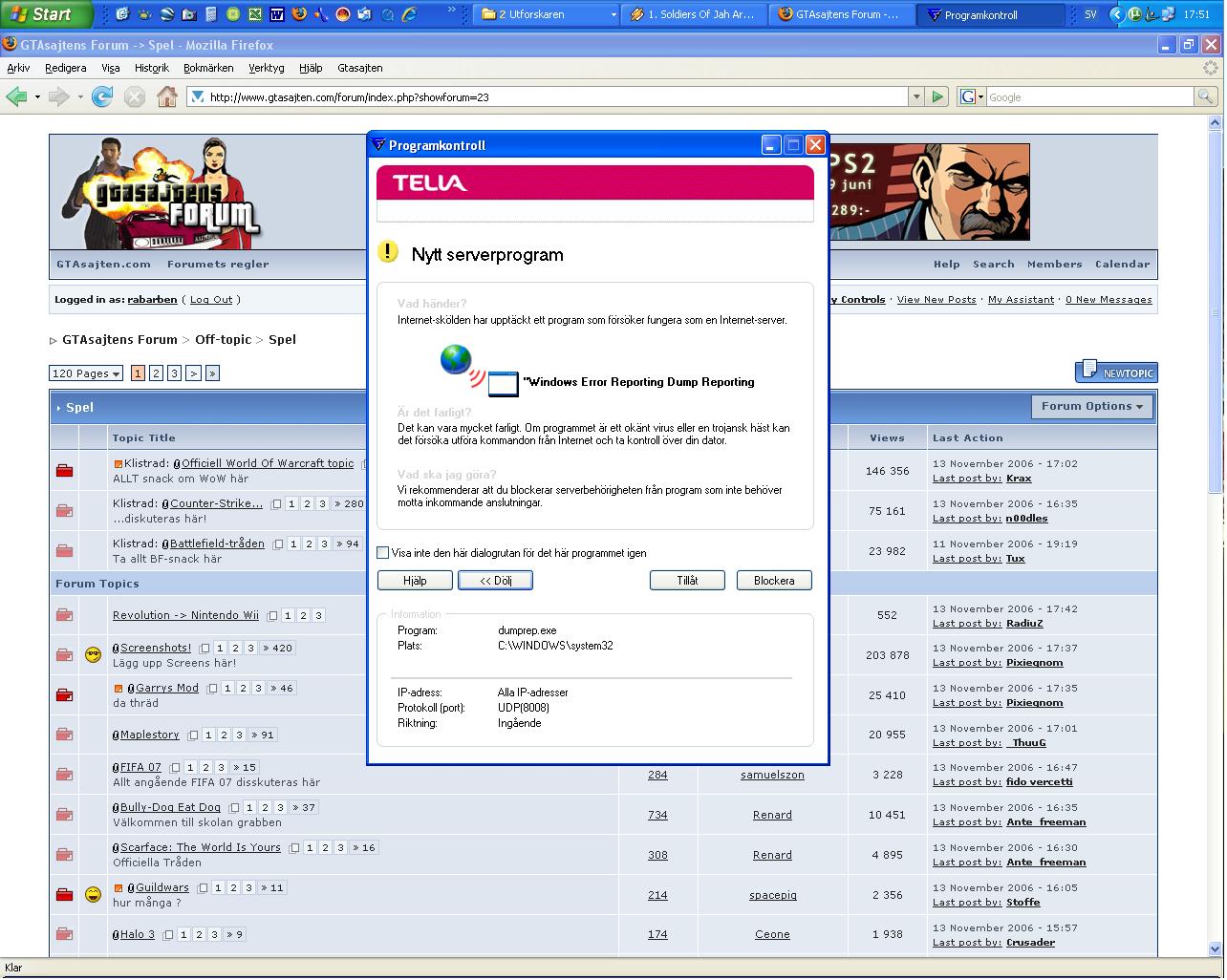
Task: Expand the Forum Options dropdown
Action: tap(1092, 406)
